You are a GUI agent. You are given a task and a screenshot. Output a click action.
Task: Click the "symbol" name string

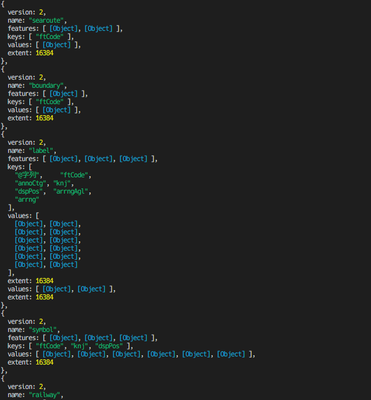coord(42,330)
